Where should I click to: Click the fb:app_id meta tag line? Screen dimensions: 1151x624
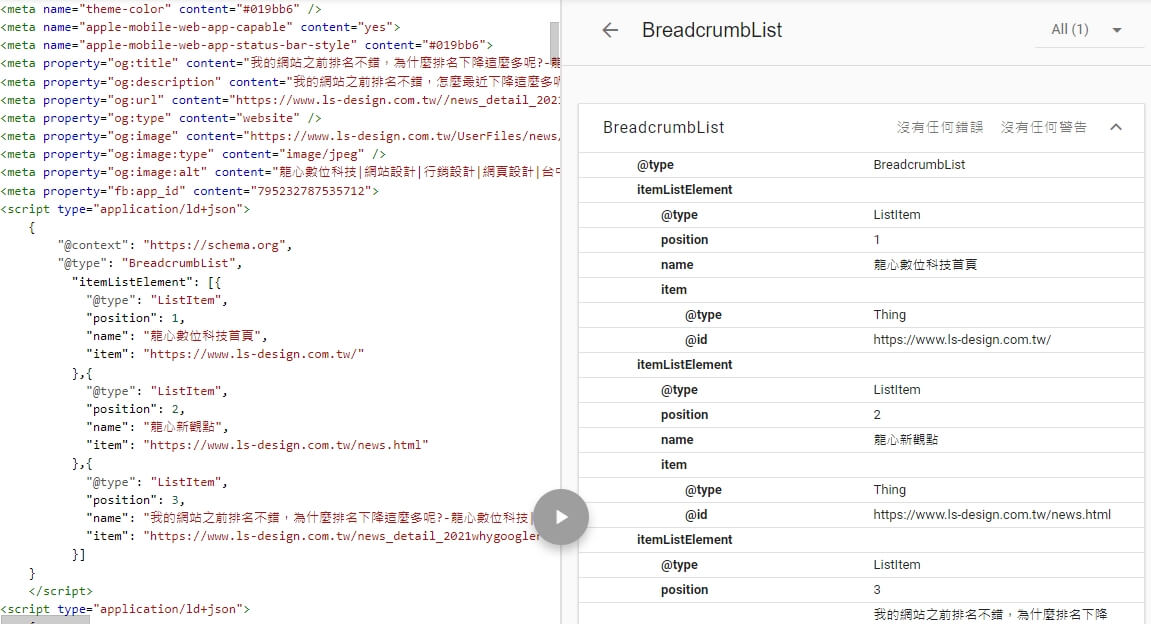(189, 191)
